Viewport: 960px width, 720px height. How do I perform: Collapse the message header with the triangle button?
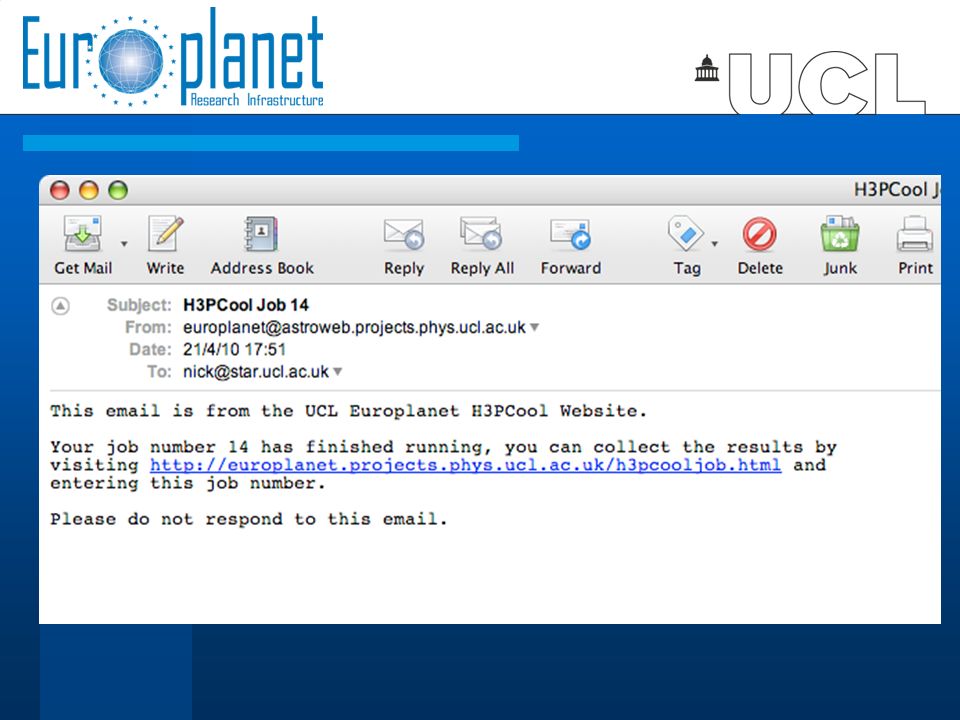point(60,306)
